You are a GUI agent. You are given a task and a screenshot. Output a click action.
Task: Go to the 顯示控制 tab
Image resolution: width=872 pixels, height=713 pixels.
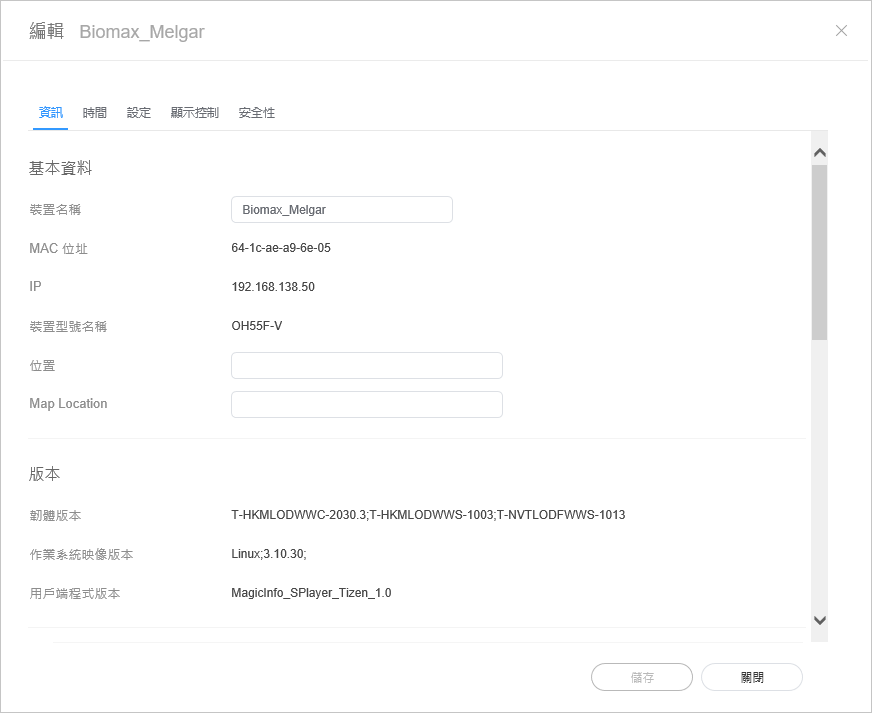(x=194, y=113)
